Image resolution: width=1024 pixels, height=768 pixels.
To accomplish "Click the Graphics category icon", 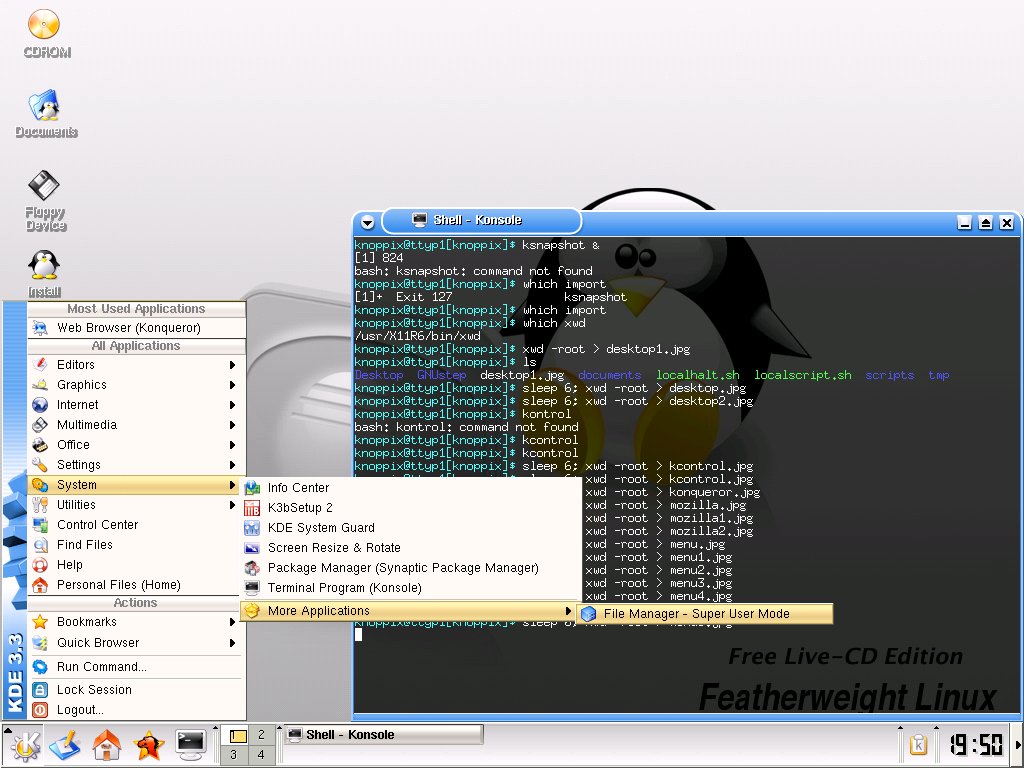I will coord(40,385).
